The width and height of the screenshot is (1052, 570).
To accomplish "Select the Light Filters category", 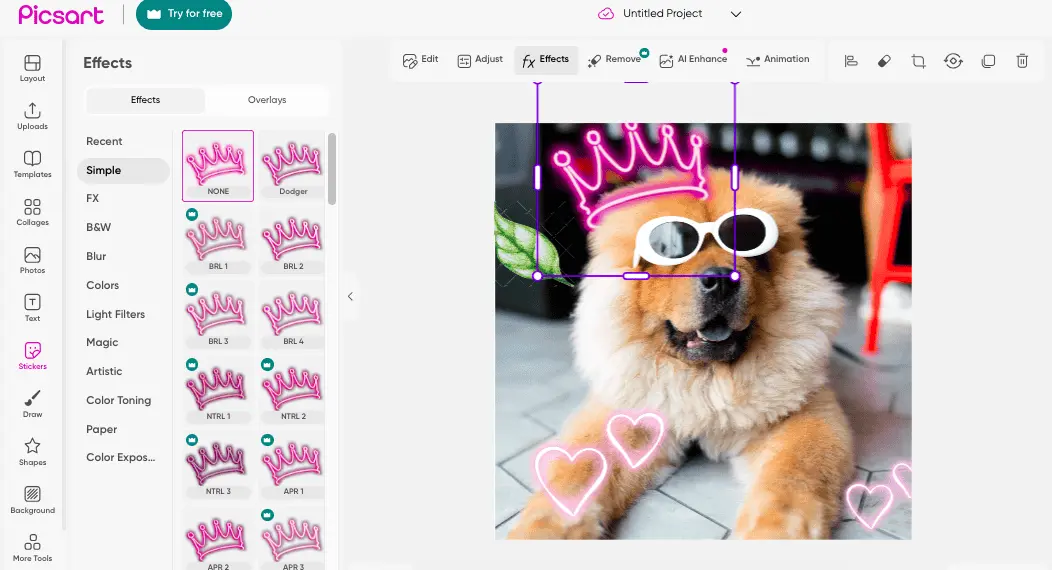I will click(115, 314).
